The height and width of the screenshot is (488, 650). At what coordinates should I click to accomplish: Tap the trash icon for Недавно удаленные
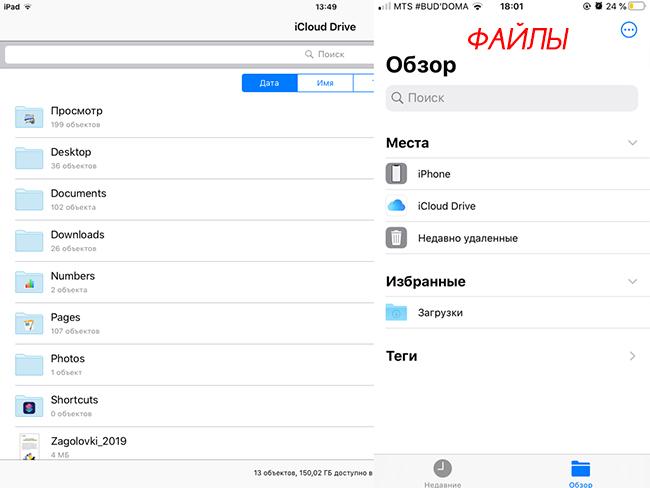396,238
